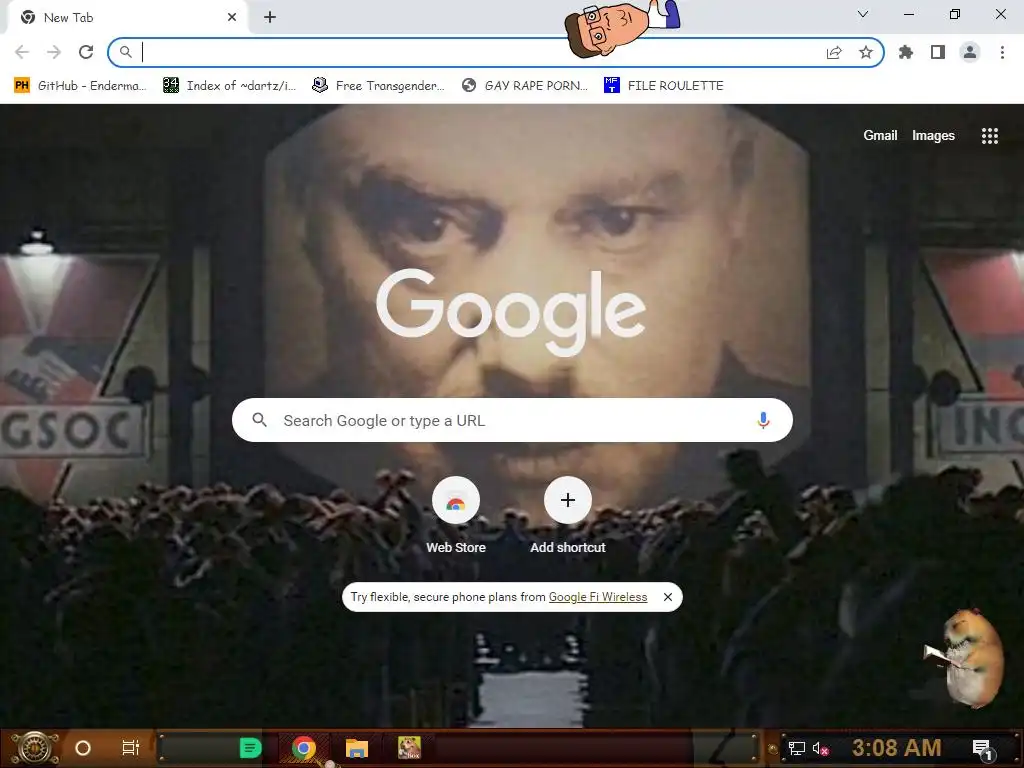Image resolution: width=1024 pixels, height=768 pixels.
Task: Click the muted speaker tray icon
Action: click(x=820, y=748)
